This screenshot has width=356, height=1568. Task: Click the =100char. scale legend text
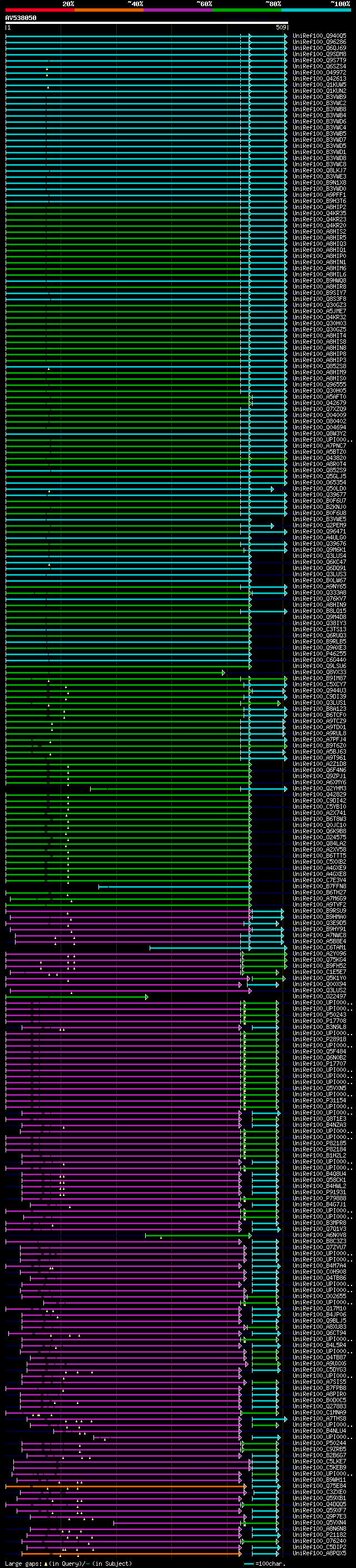pyautogui.click(x=271, y=1563)
